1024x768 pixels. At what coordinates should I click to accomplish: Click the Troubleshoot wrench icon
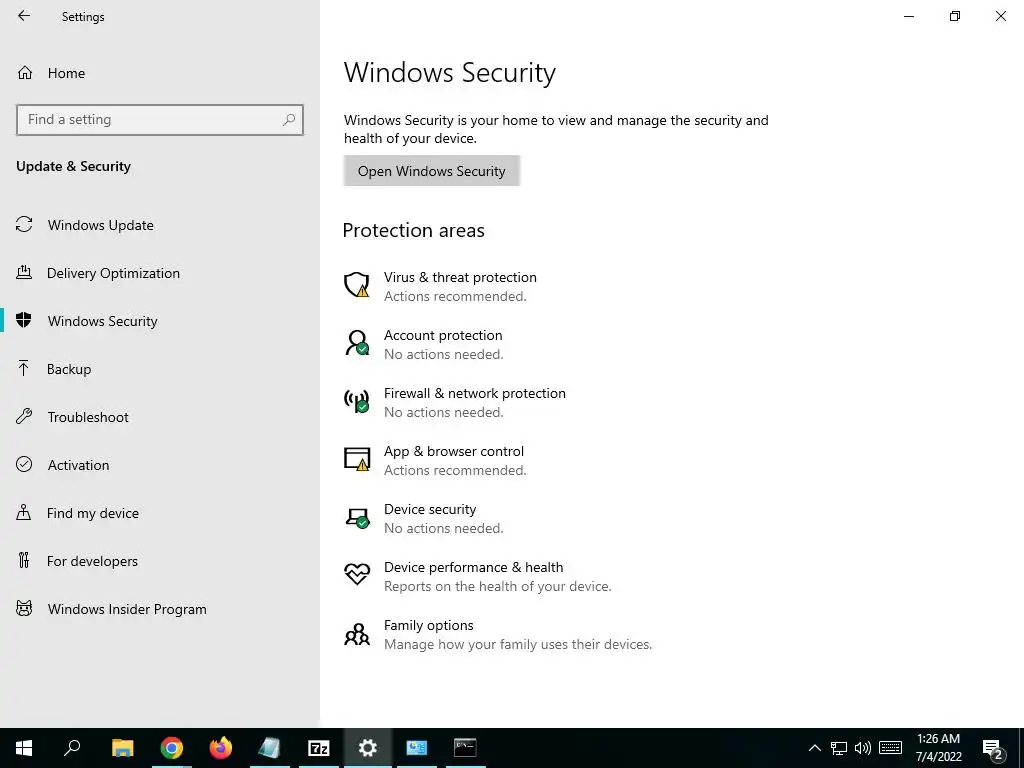point(24,416)
